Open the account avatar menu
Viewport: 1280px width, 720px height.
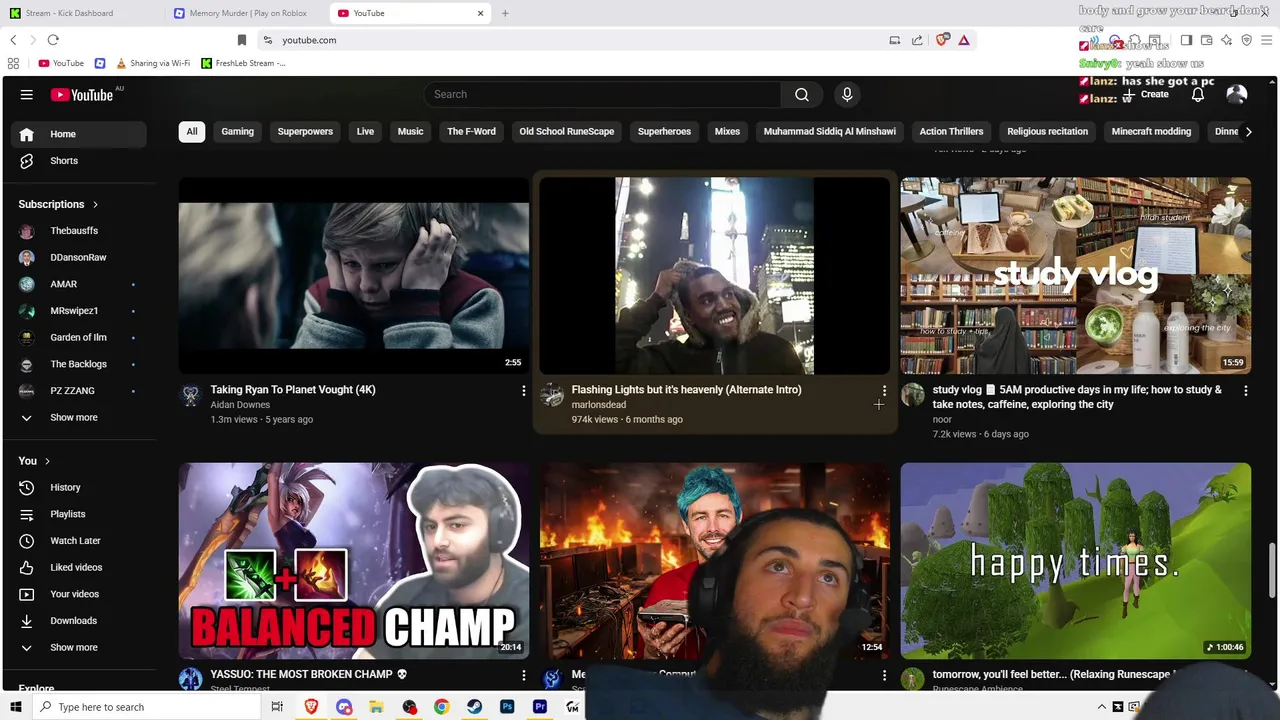[x=1236, y=94]
